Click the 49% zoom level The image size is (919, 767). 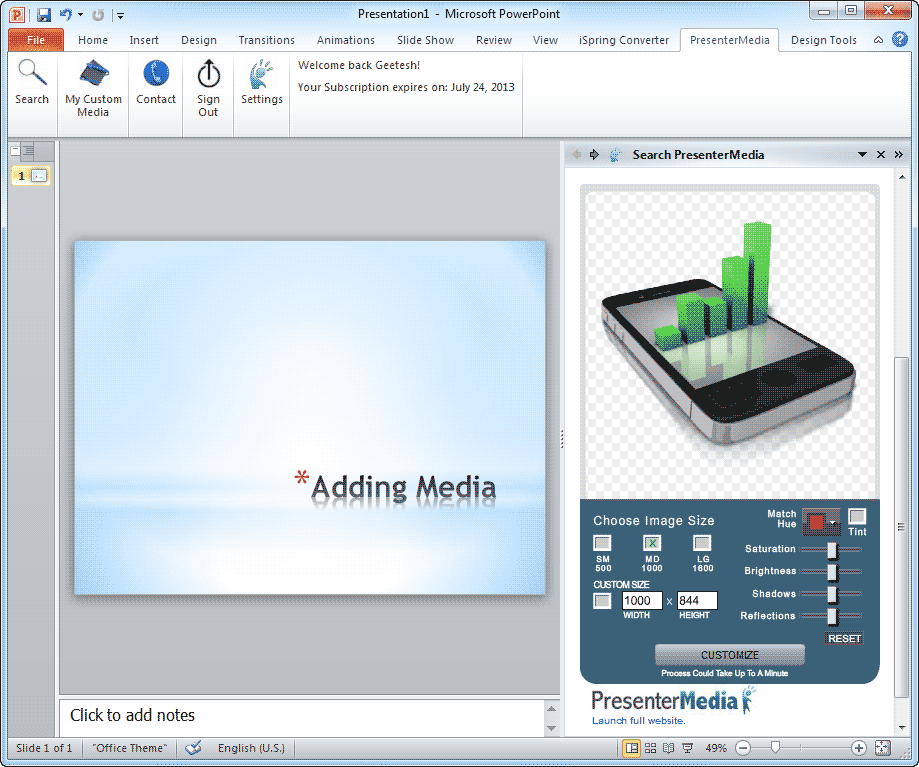pos(716,748)
